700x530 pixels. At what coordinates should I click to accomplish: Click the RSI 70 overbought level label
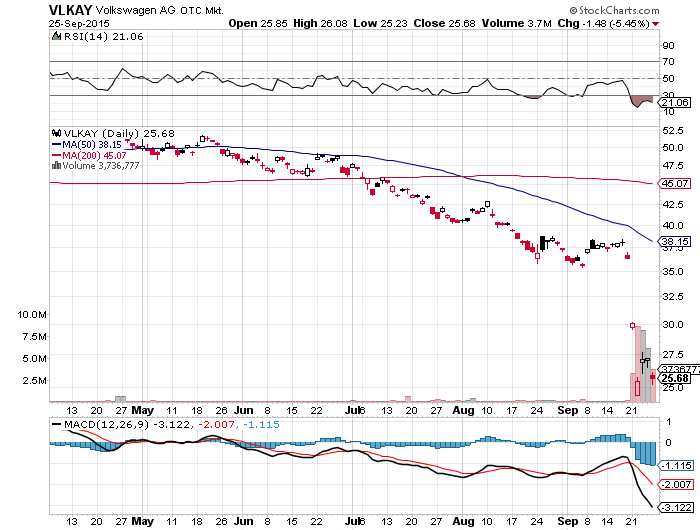coord(669,62)
